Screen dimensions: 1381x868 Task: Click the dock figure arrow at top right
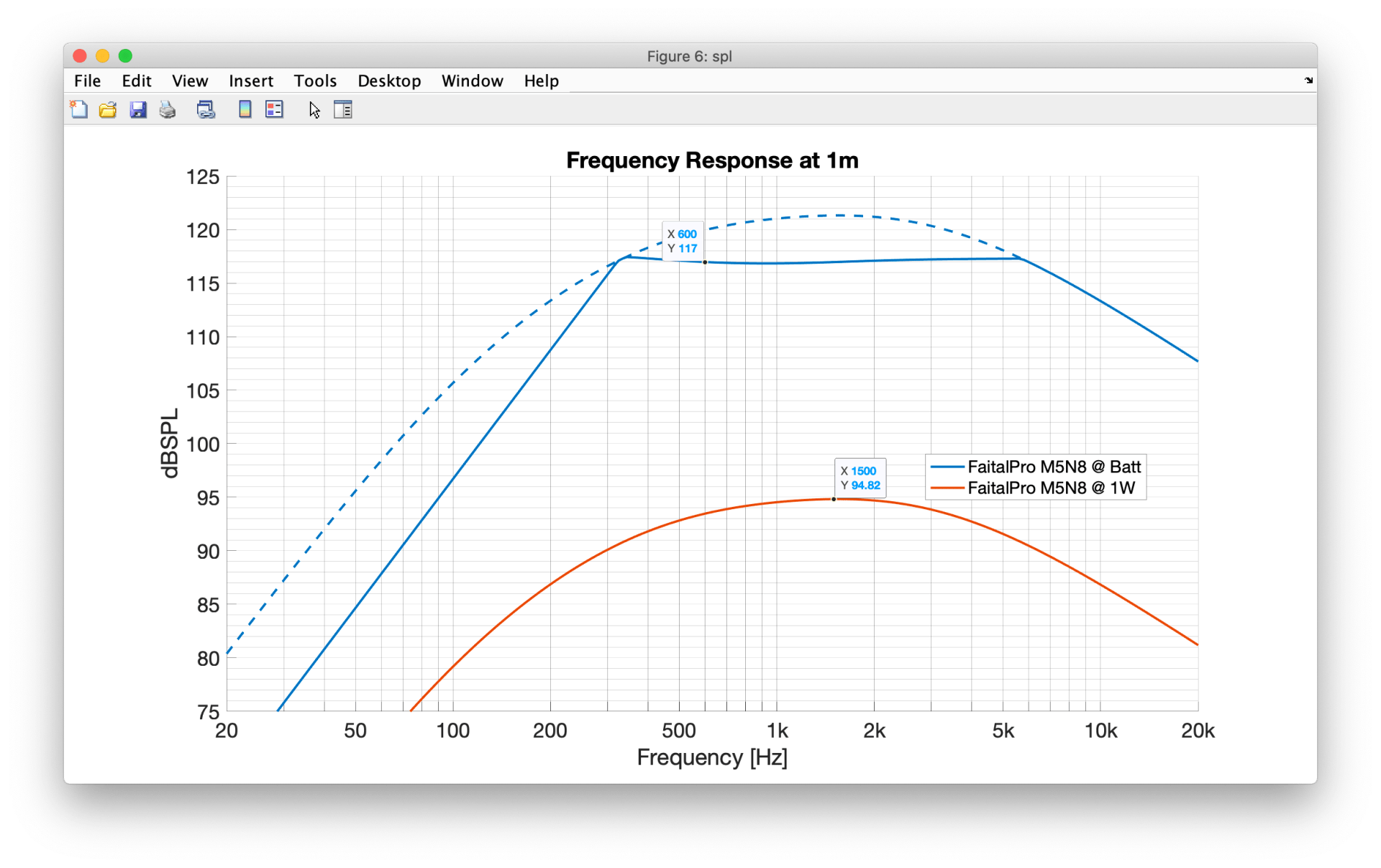click(1308, 81)
